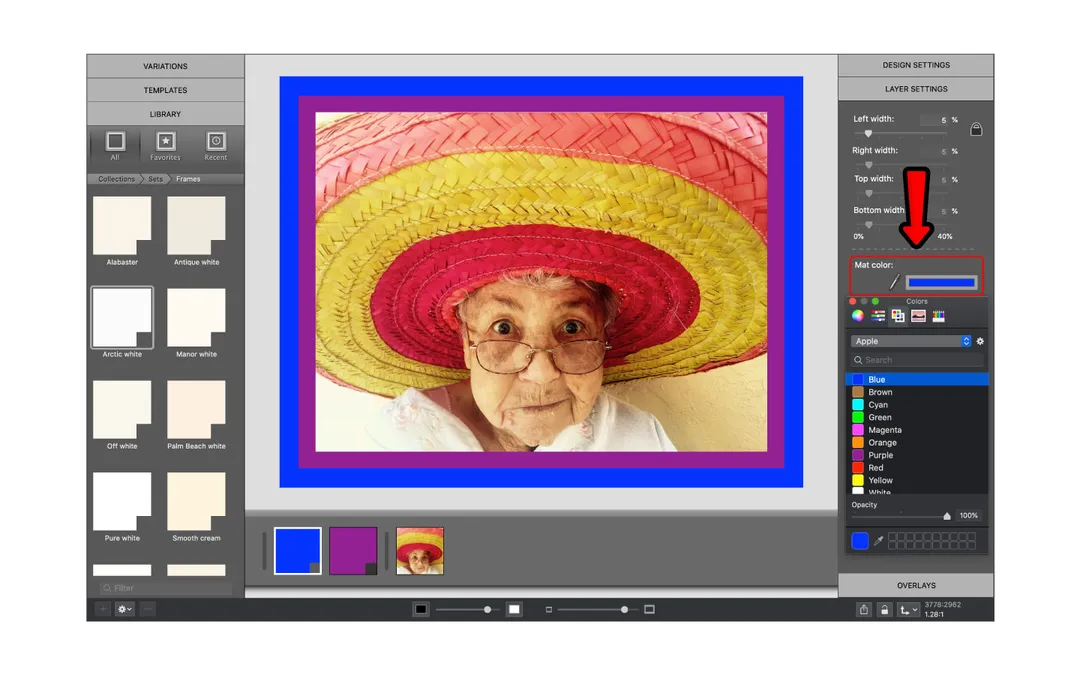Open the crop orientation dropdown
Viewport: 1080px width, 675px height.
(908, 610)
